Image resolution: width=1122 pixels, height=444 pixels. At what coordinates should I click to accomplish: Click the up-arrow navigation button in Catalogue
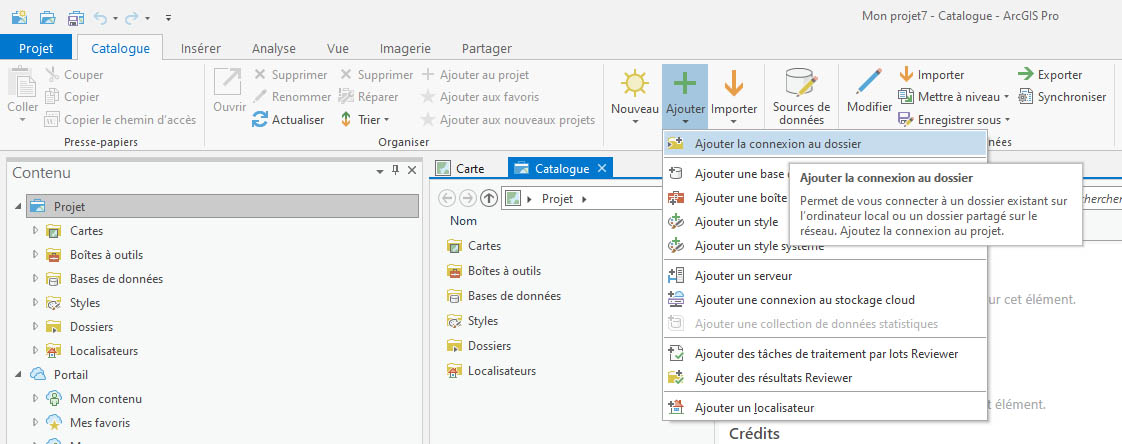tap(489, 199)
